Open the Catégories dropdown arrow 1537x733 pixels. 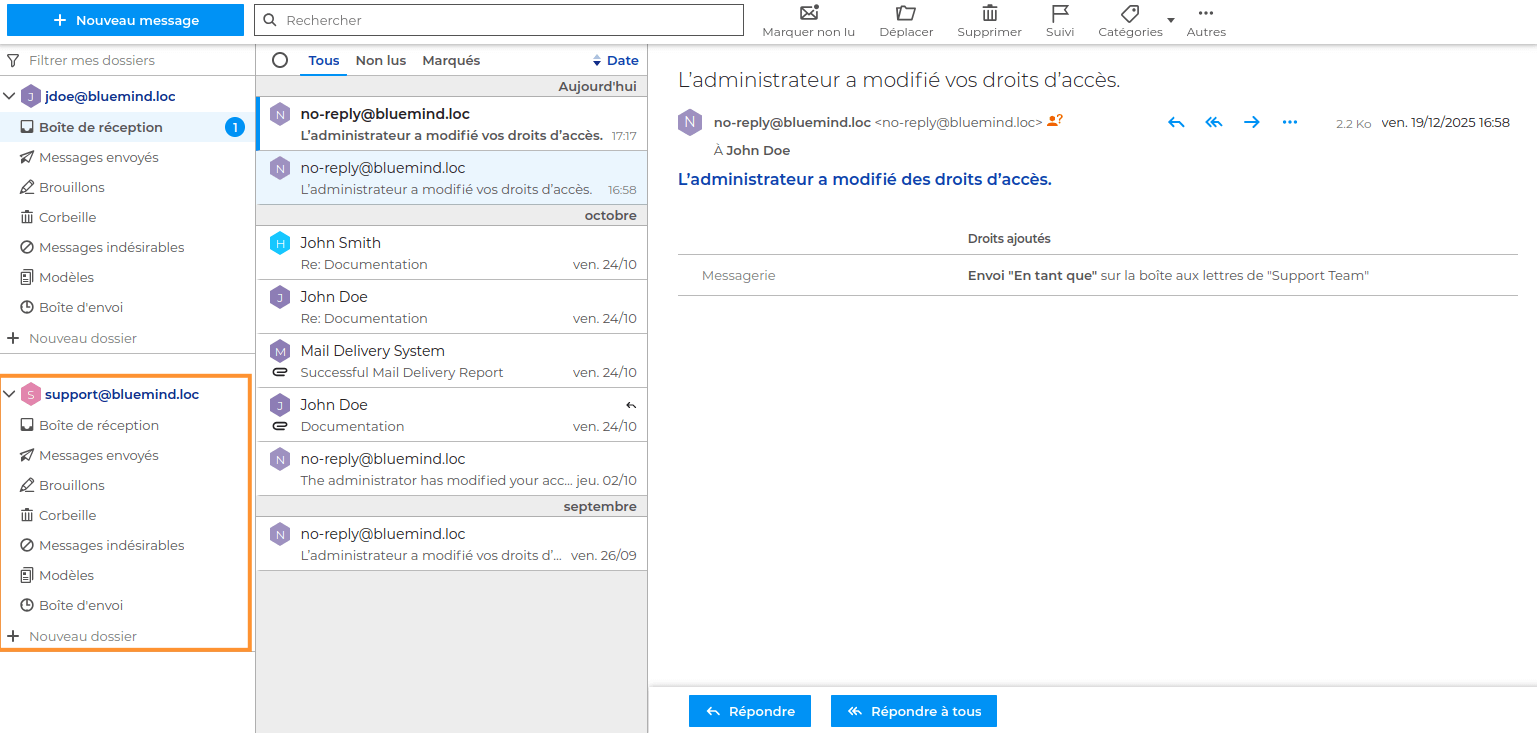[1171, 20]
